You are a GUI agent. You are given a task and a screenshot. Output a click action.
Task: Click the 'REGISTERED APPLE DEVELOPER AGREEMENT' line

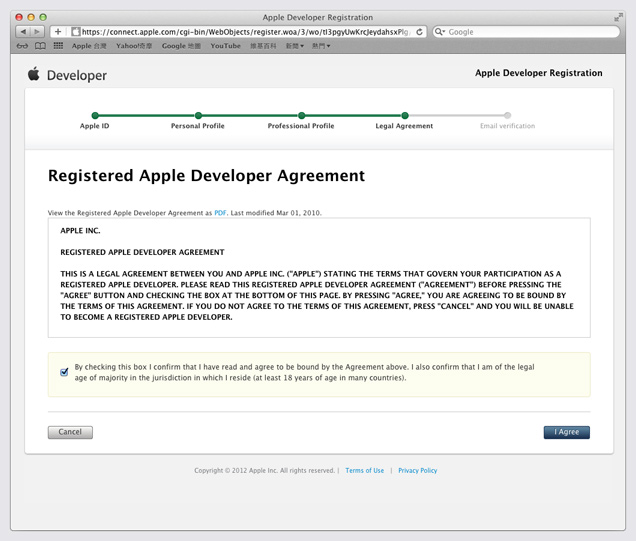[x=142, y=252]
